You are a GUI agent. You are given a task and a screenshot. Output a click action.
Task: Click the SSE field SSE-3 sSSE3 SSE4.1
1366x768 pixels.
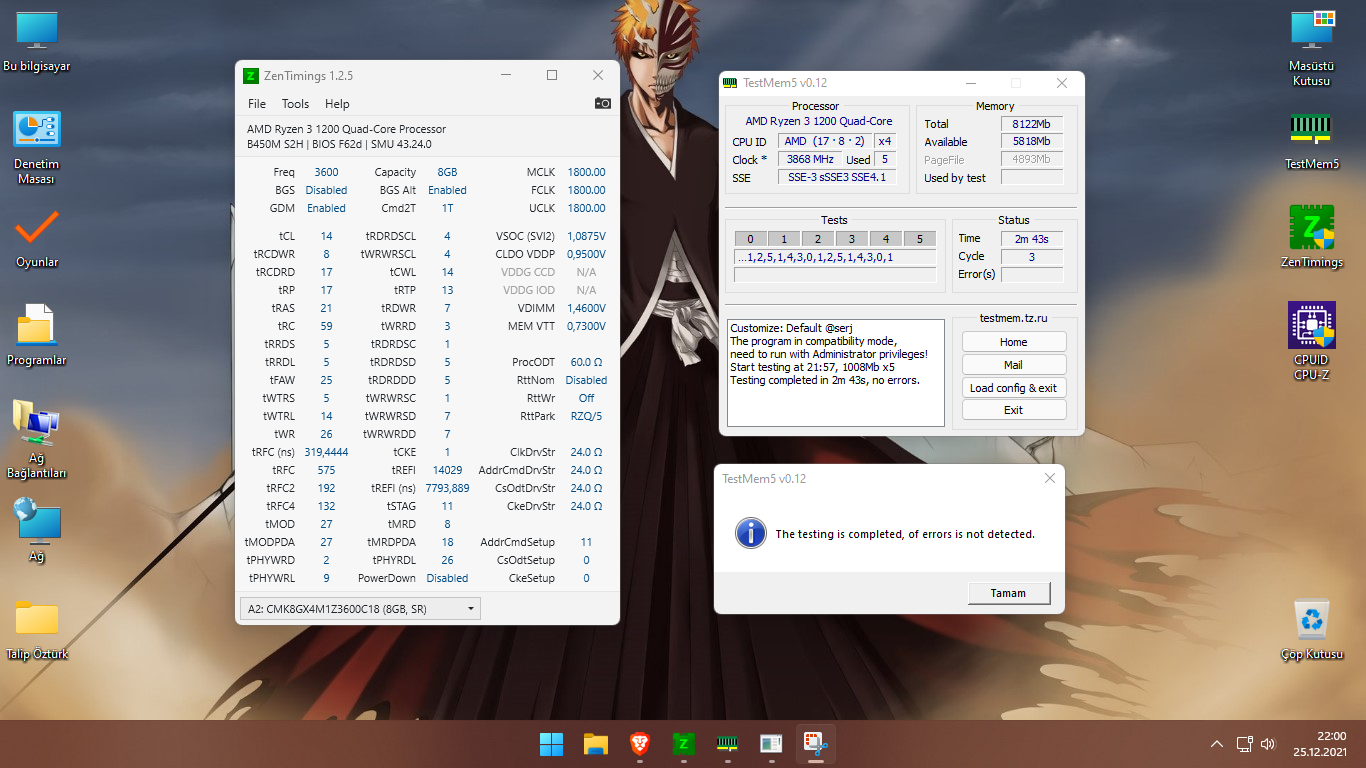pos(837,178)
